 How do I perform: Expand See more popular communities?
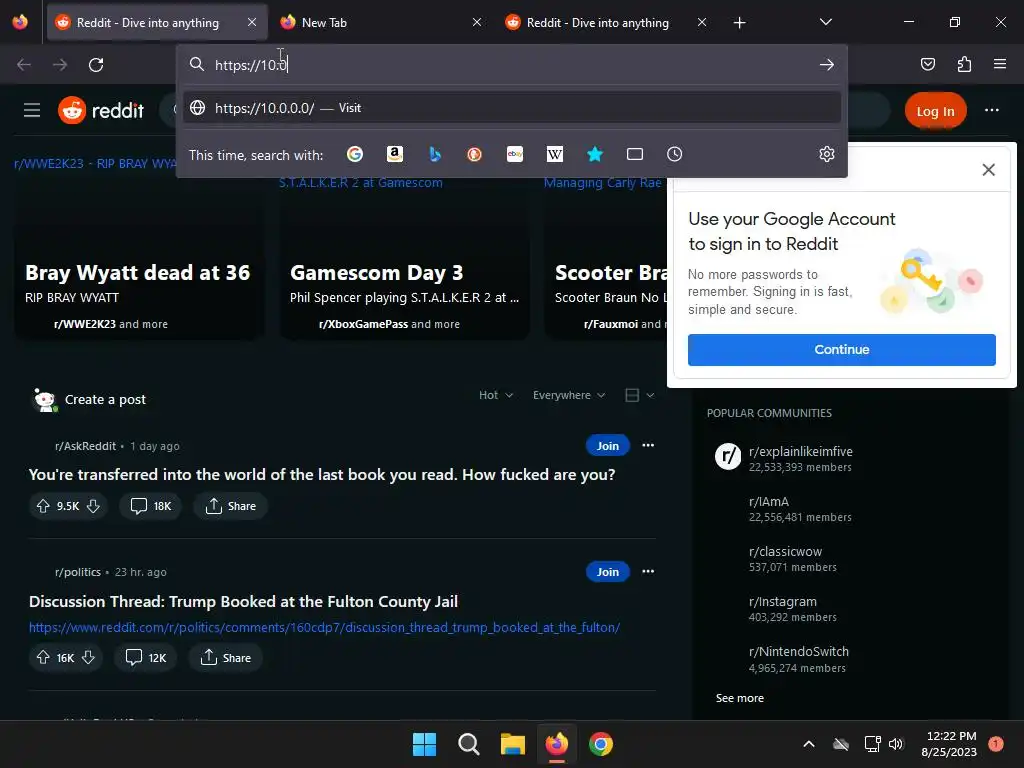[x=739, y=698]
